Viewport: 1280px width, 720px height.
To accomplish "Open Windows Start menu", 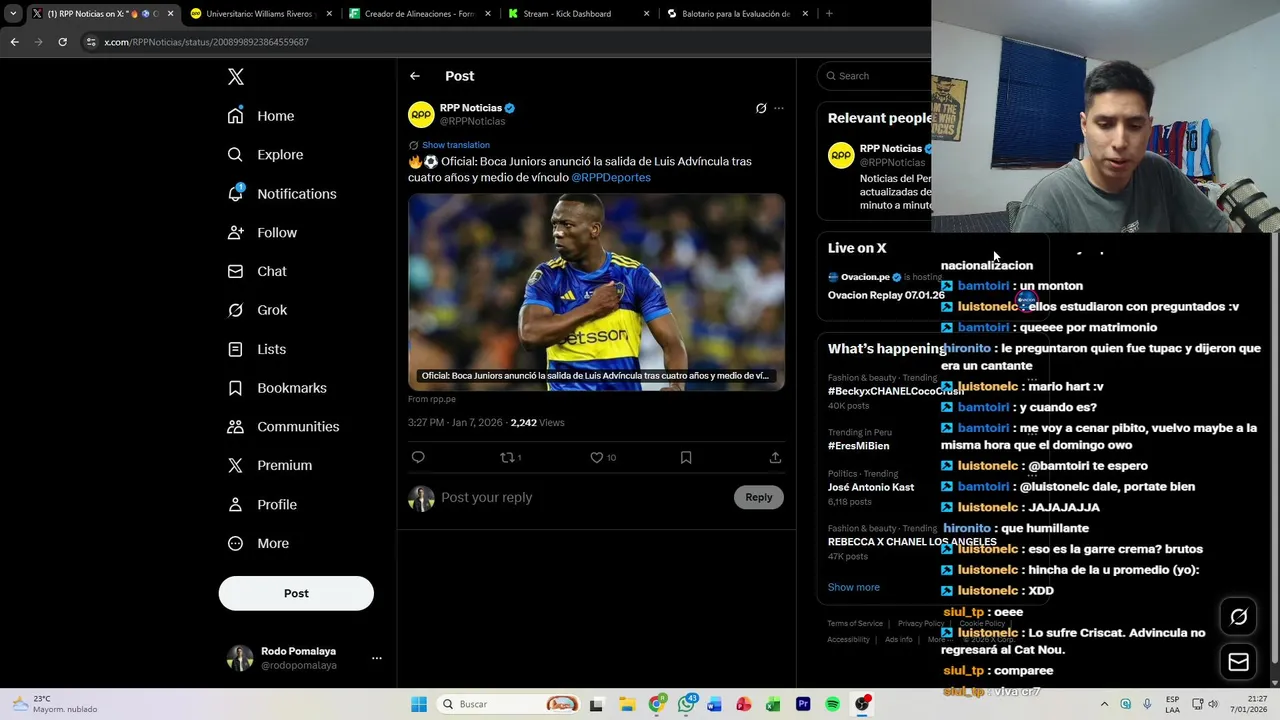I will tap(419, 704).
